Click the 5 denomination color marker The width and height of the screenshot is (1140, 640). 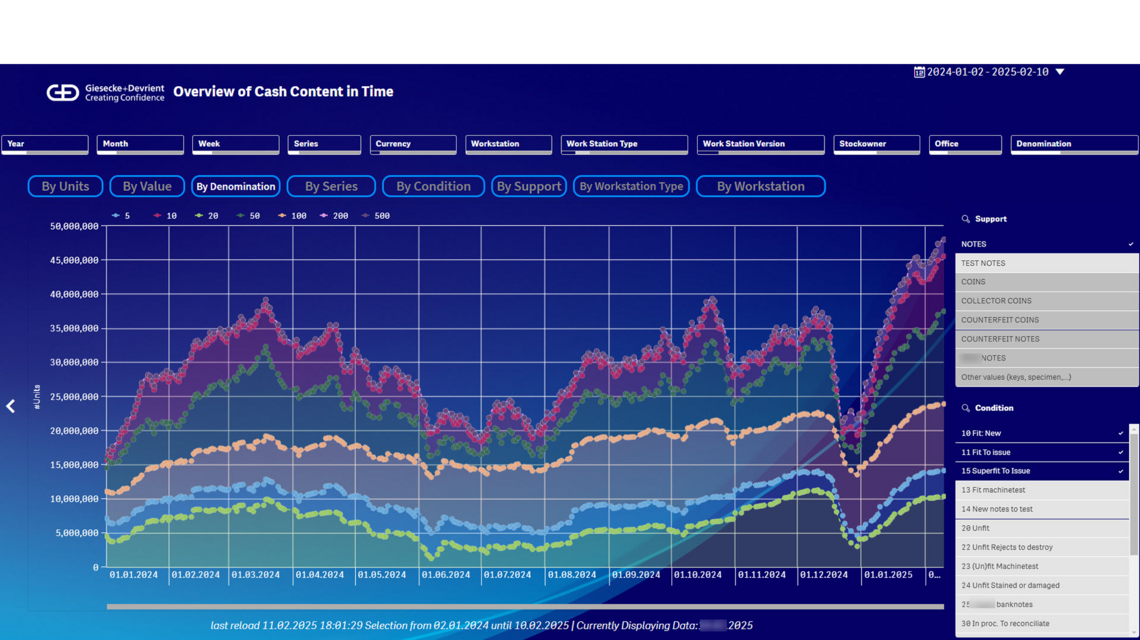(116, 215)
